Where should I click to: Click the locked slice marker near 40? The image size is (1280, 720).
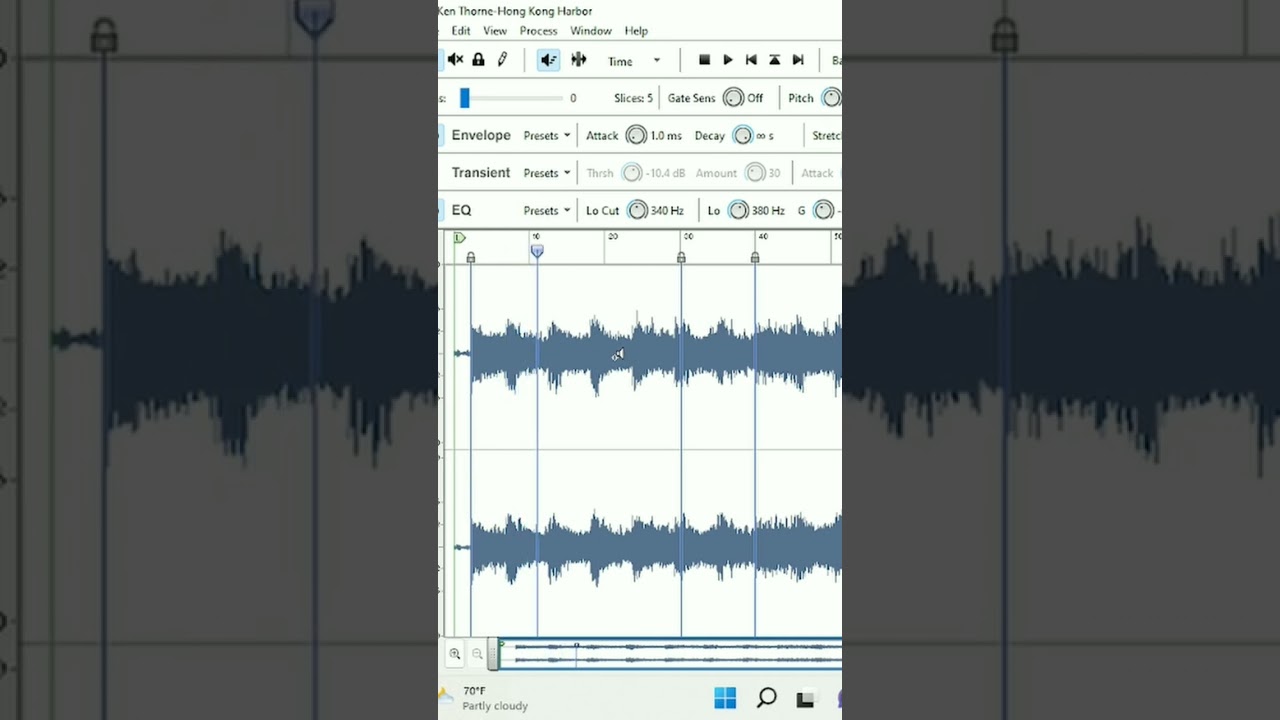(x=755, y=258)
